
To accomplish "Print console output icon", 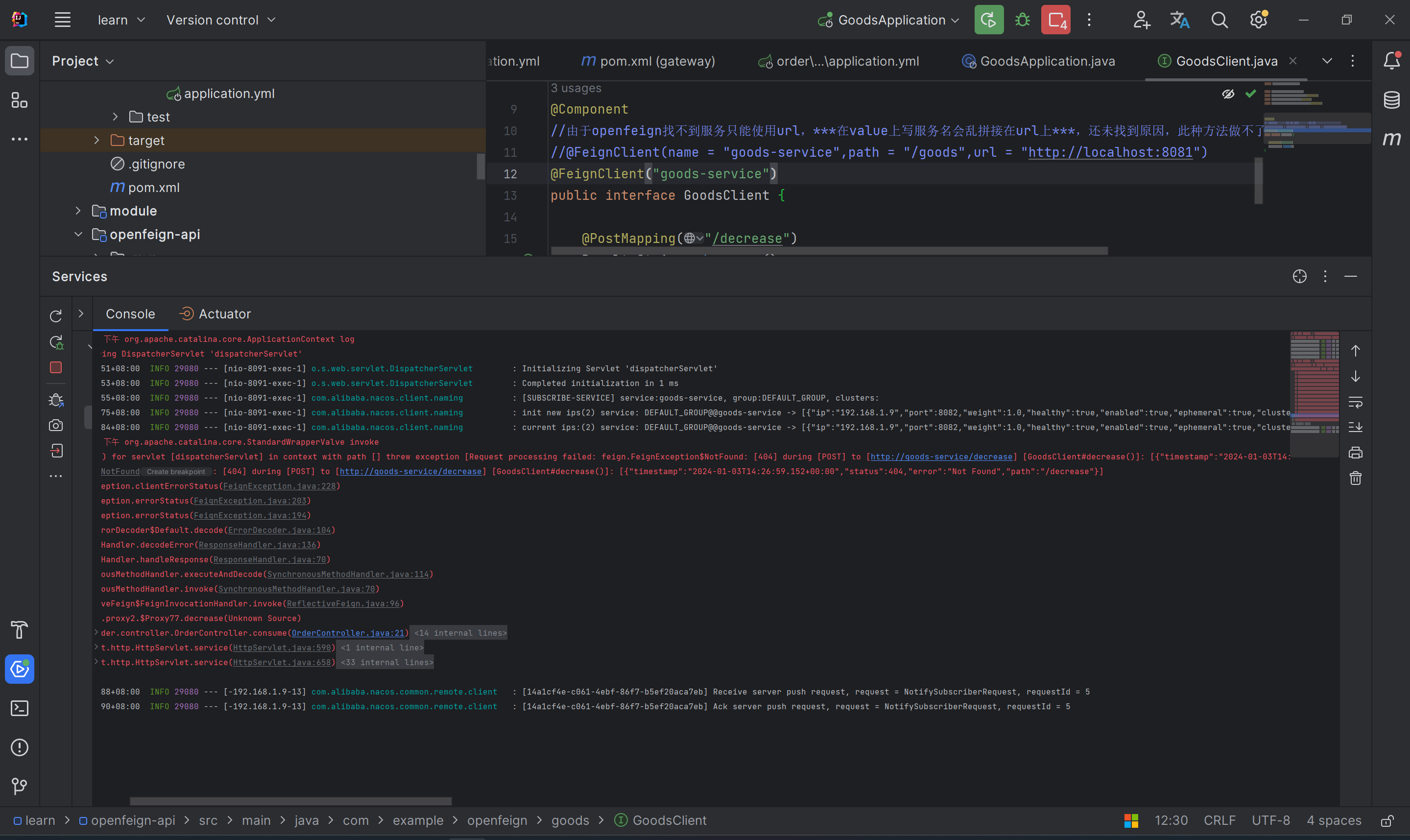I will 1355,453.
